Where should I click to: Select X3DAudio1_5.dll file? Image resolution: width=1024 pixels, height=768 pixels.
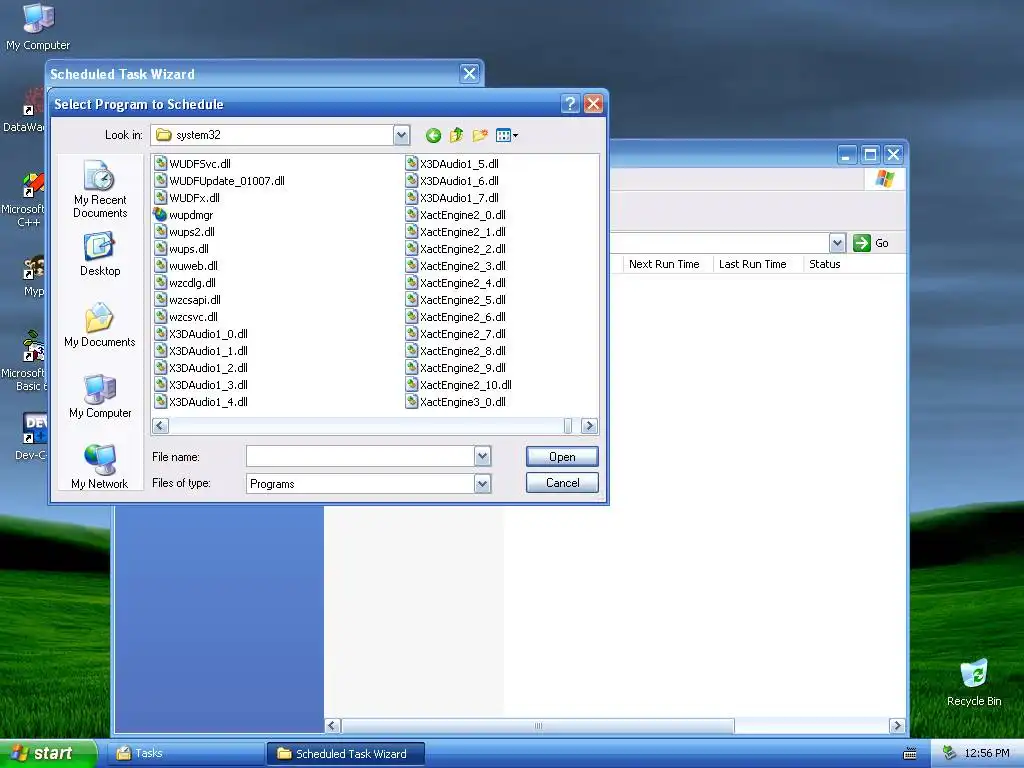point(452,164)
